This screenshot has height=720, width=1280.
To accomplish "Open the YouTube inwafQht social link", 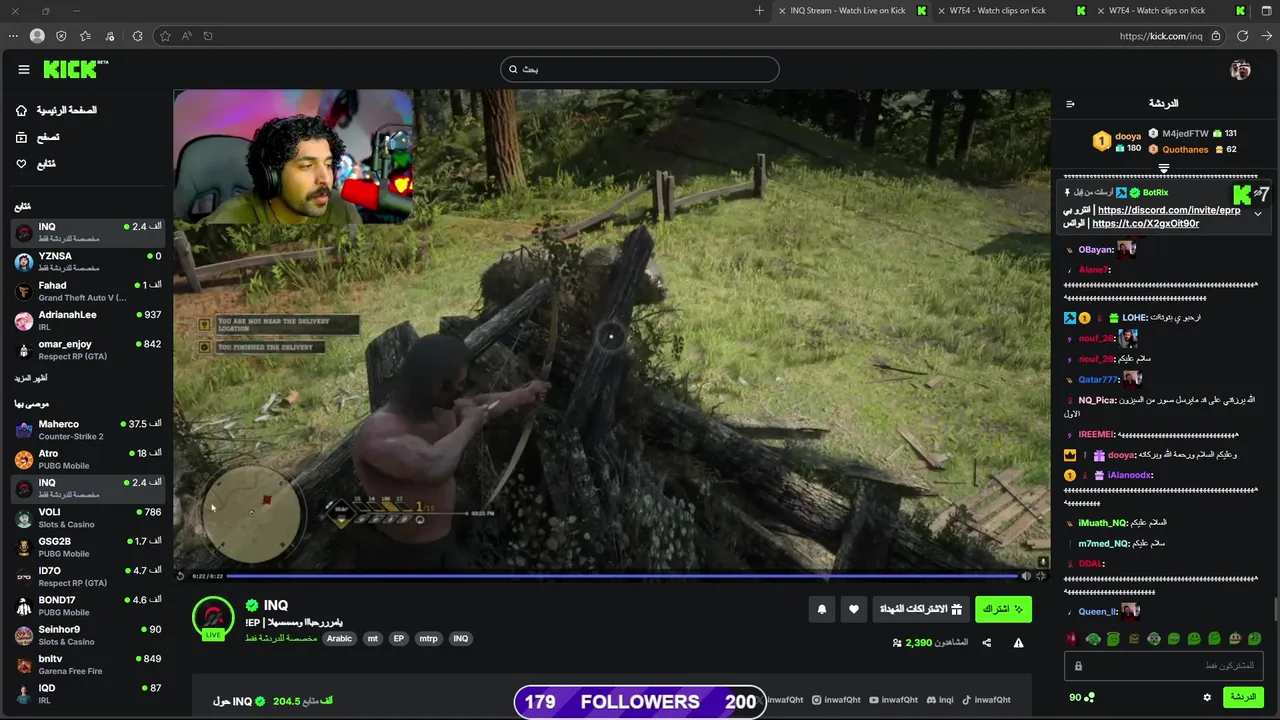I will coord(893,700).
